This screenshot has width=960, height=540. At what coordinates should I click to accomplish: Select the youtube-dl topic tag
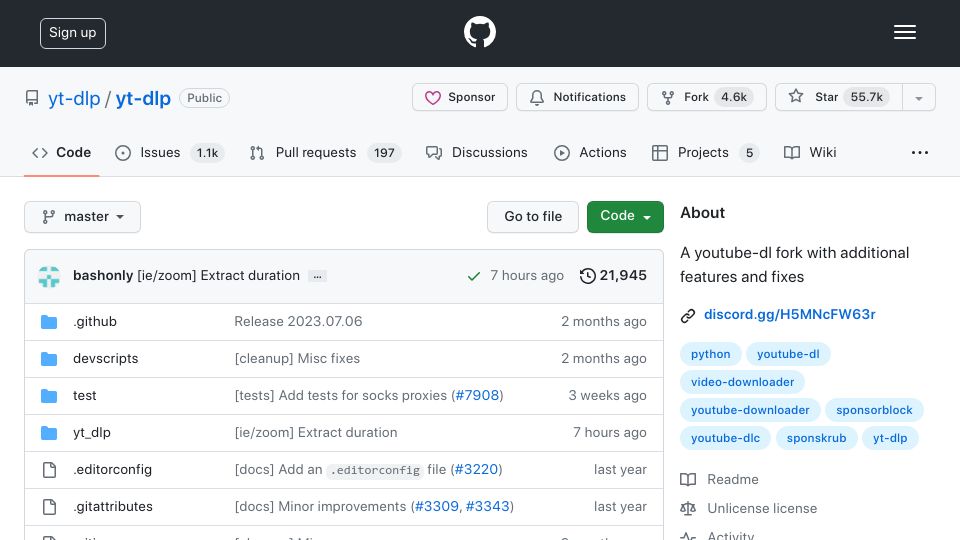(x=788, y=354)
